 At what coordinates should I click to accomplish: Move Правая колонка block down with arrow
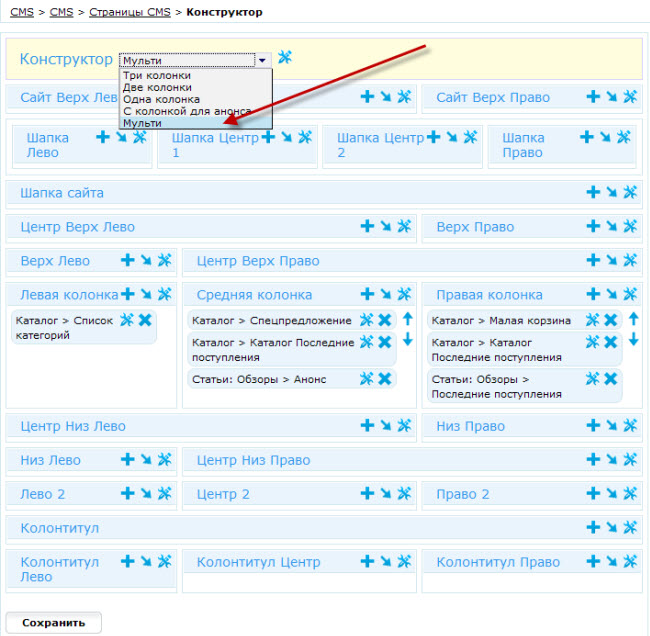[x=633, y=340]
